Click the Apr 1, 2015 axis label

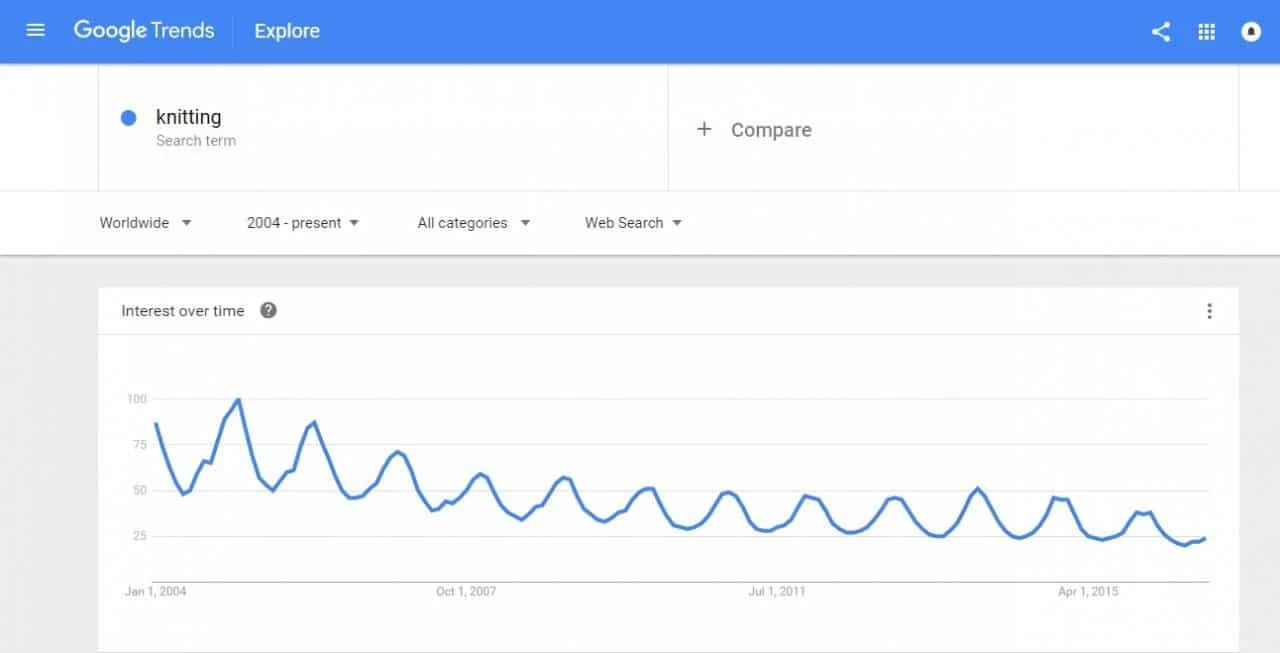pyautogui.click(x=1088, y=592)
